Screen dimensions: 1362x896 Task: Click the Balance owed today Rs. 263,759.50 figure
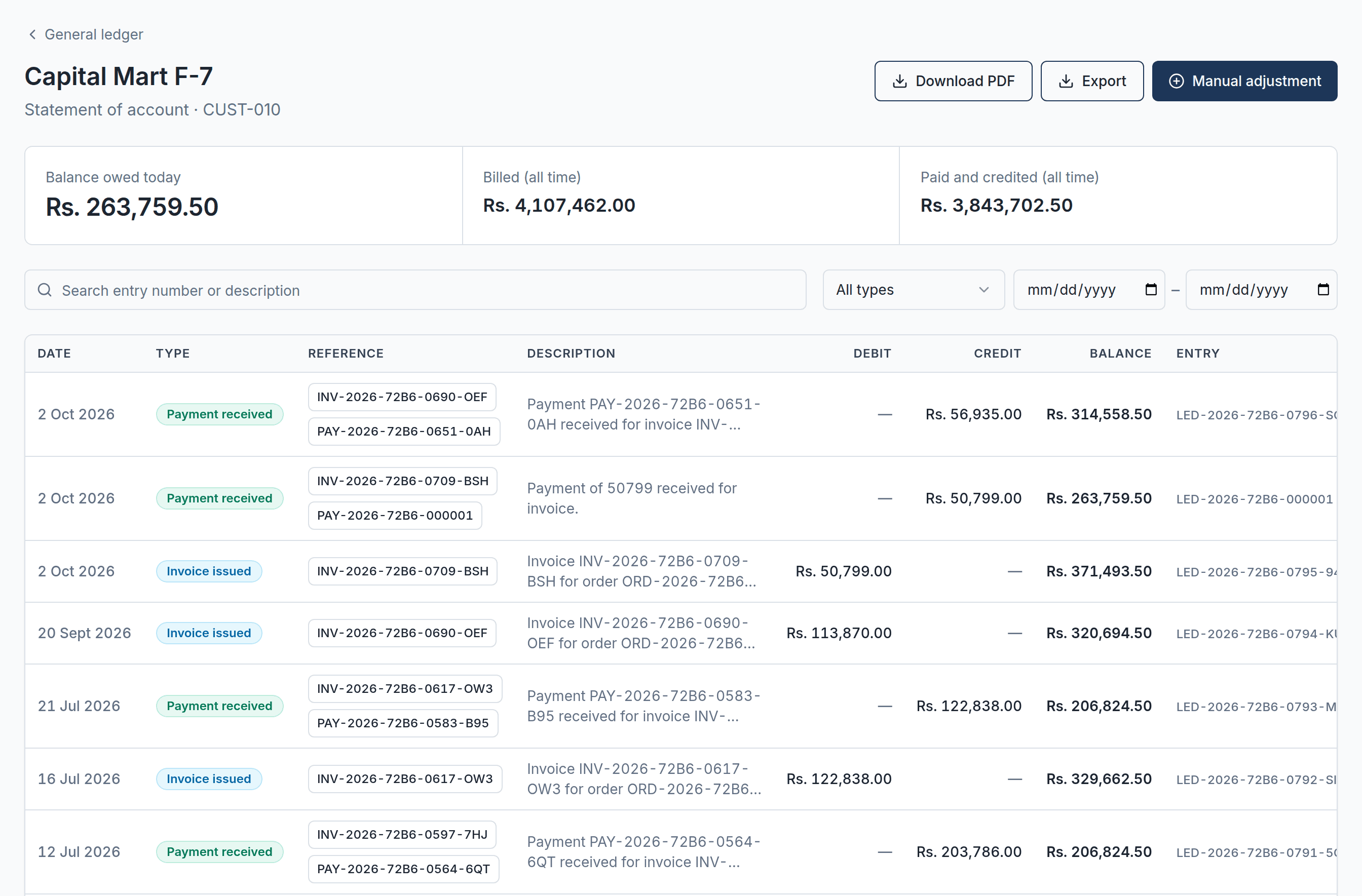132,207
